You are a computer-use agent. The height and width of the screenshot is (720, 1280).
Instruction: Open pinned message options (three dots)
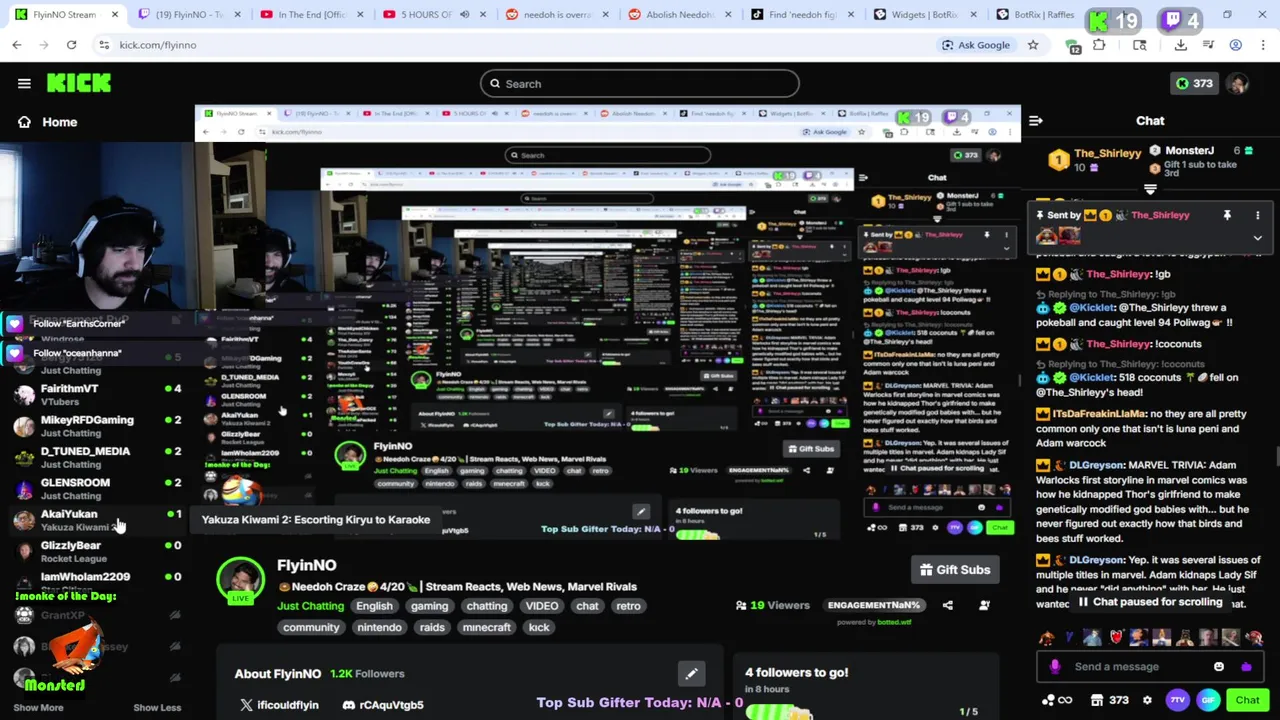point(1257,215)
